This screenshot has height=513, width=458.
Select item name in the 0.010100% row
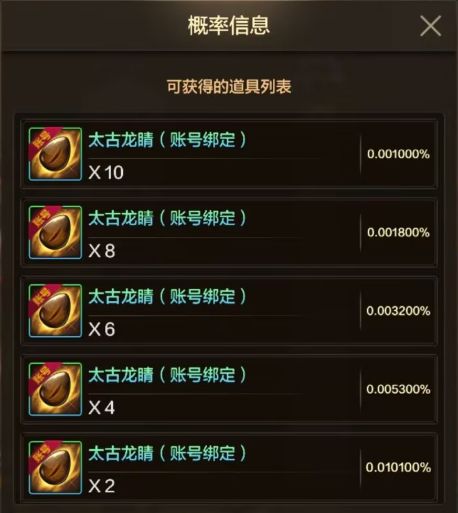[x=168, y=453]
